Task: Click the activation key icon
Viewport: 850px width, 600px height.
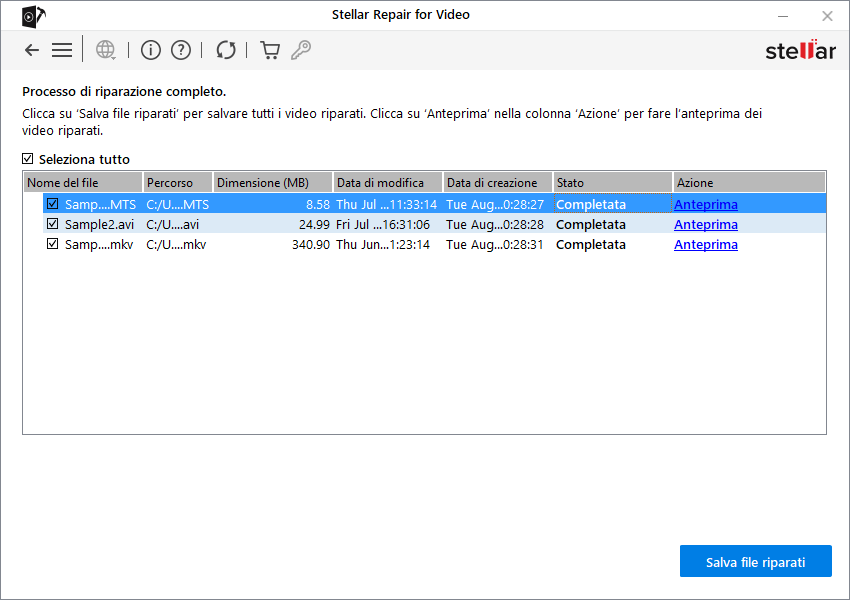Action: (x=300, y=50)
